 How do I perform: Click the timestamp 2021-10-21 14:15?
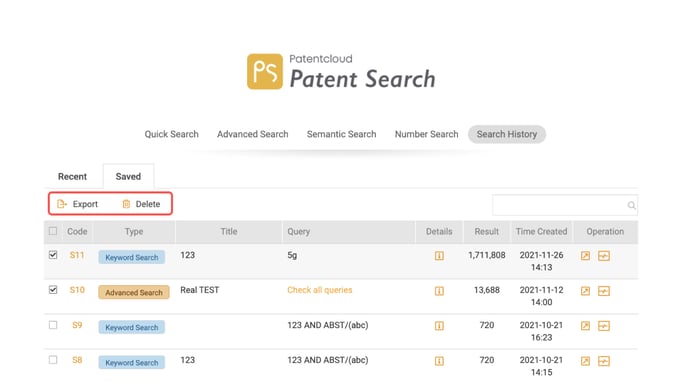point(541,366)
